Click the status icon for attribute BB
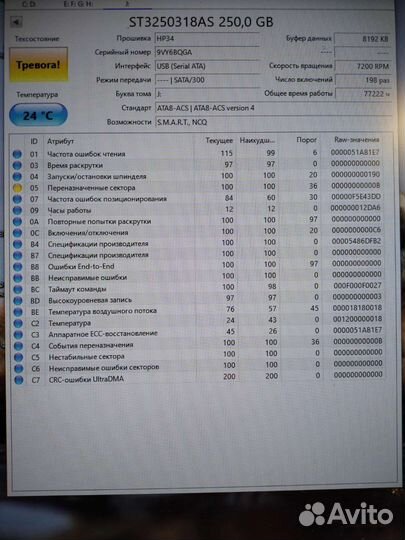 coord(18,278)
